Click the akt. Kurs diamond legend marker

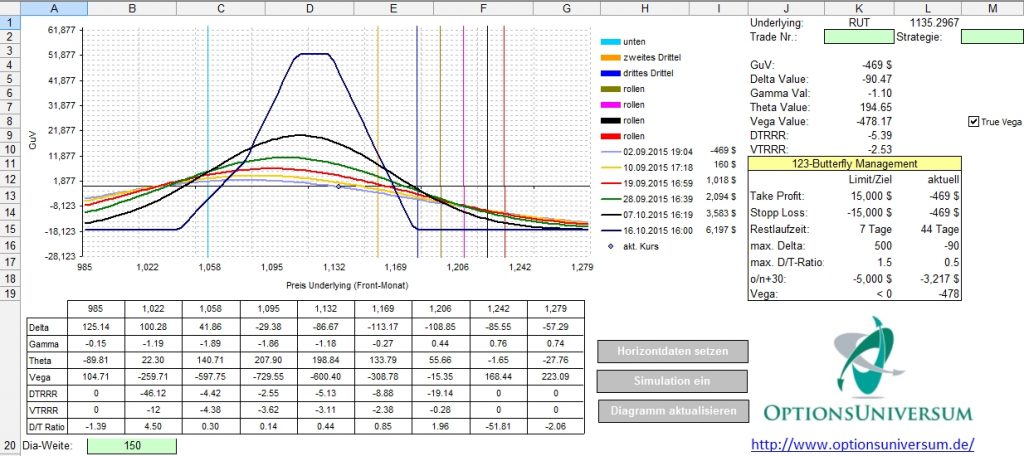coord(611,244)
